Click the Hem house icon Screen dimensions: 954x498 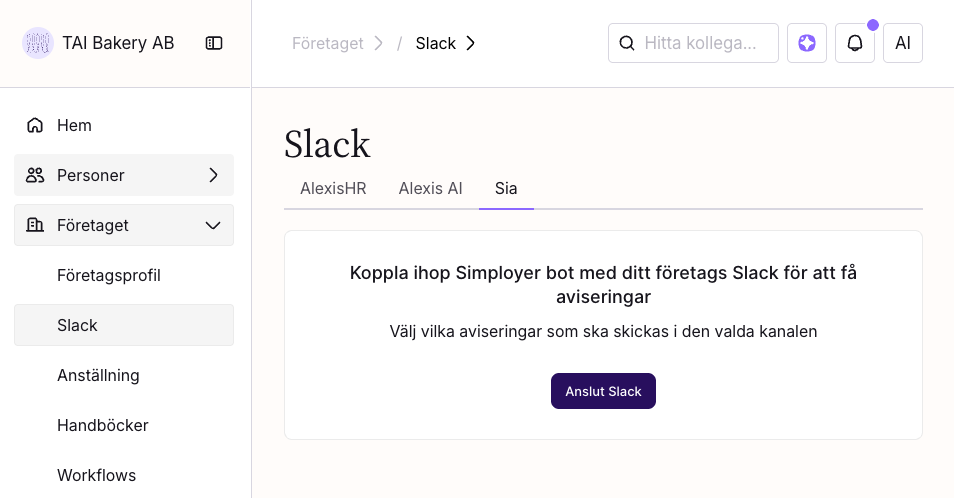35,125
